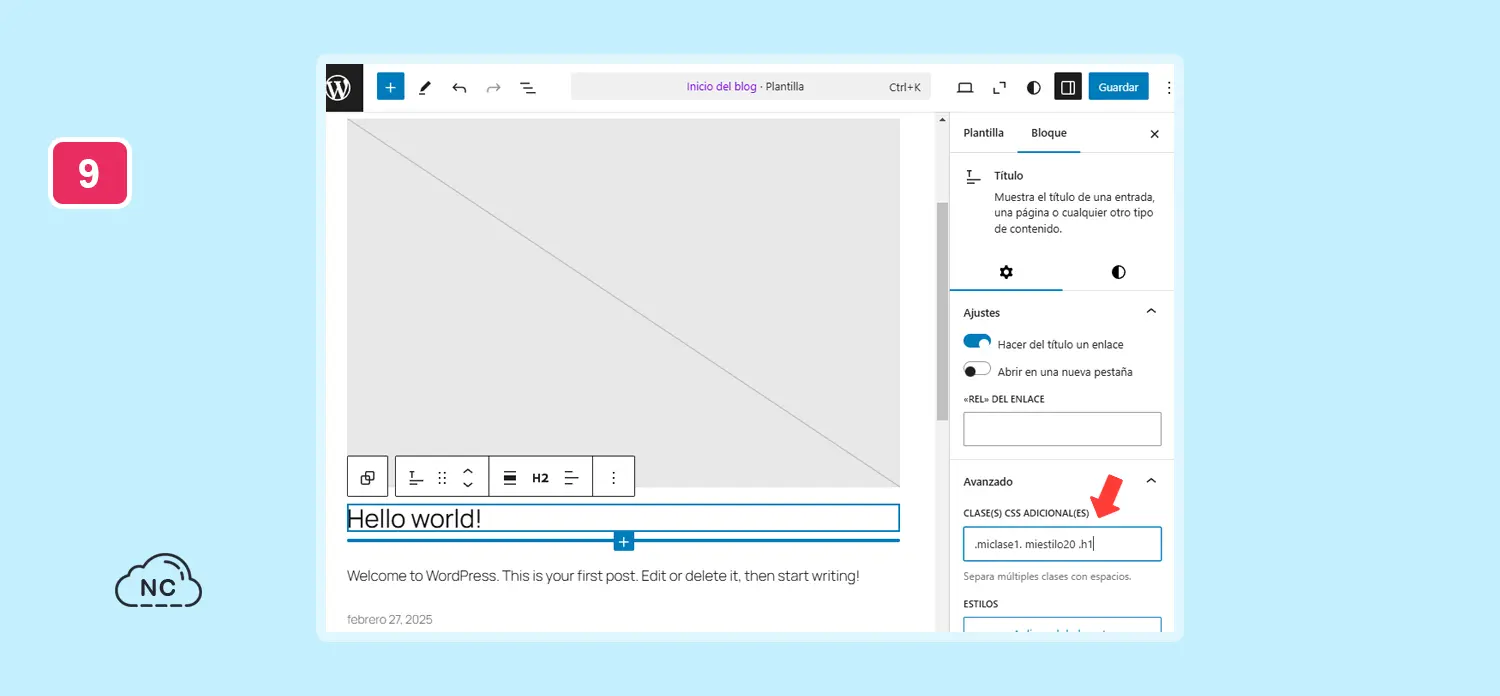Open the Styles half-circle icon in top bar
Screen dimensions: 1500x696
tap(1034, 87)
